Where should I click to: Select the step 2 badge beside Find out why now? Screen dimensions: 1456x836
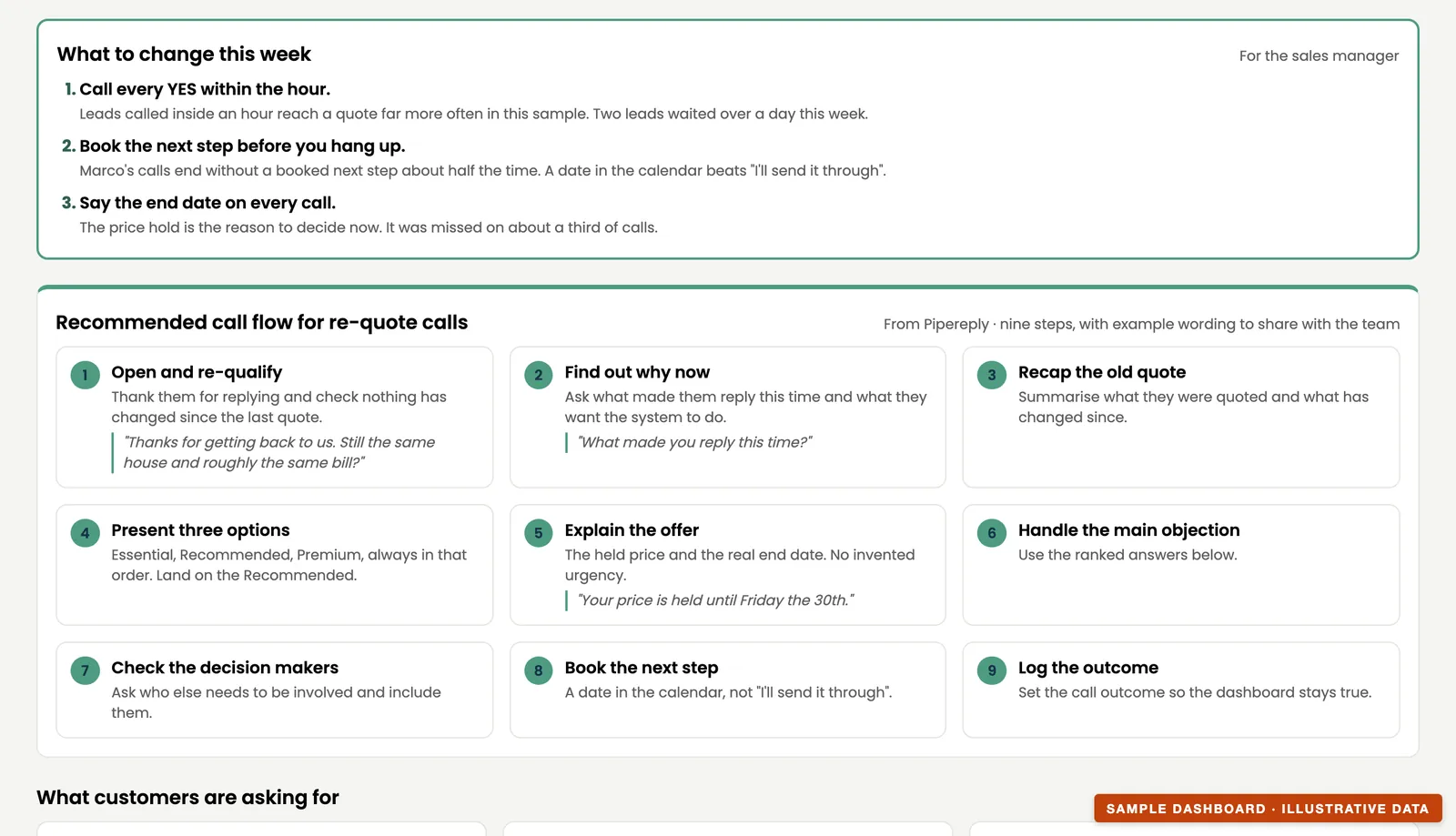coord(539,375)
